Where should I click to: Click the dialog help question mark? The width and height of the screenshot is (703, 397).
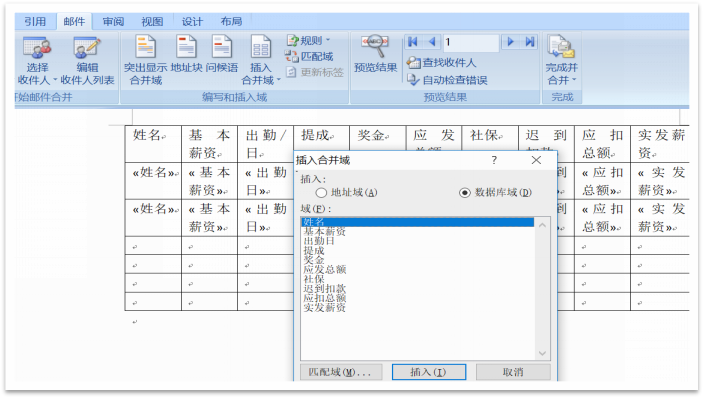click(494, 160)
